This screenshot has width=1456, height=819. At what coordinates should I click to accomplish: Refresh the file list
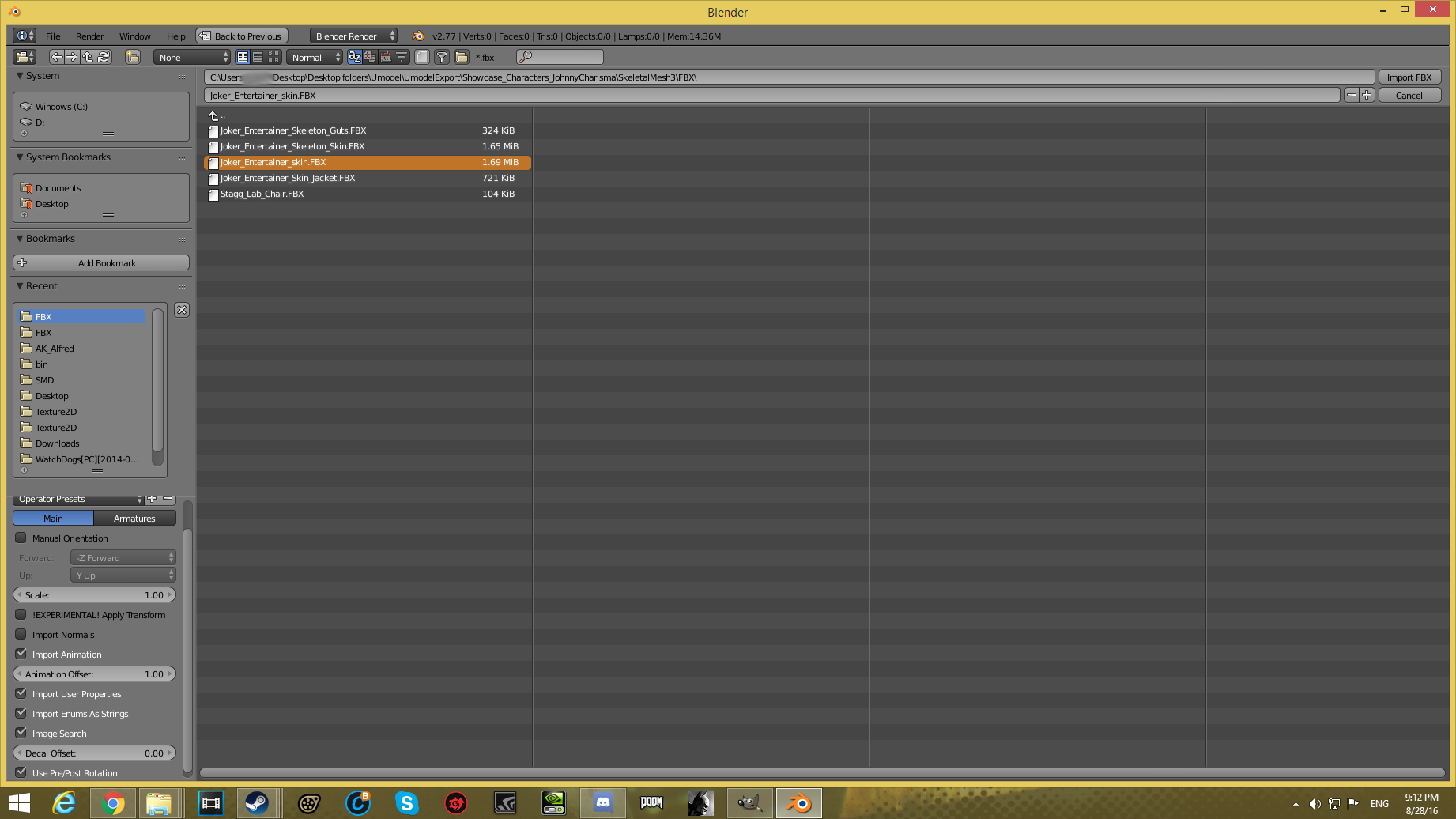[104, 57]
